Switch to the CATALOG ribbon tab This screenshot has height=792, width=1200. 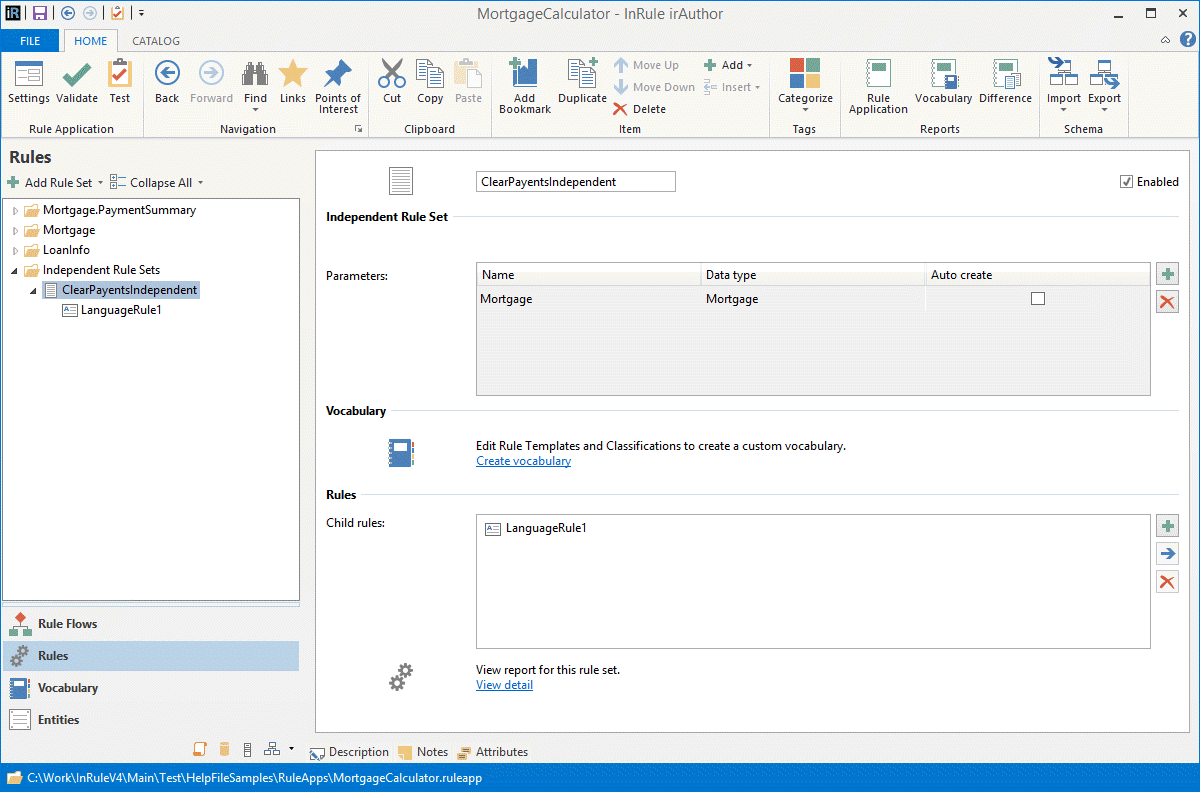coord(156,41)
